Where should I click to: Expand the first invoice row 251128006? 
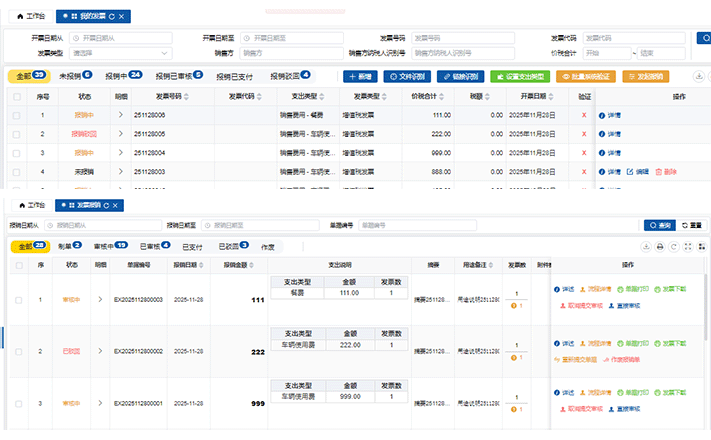(x=121, y=115)
